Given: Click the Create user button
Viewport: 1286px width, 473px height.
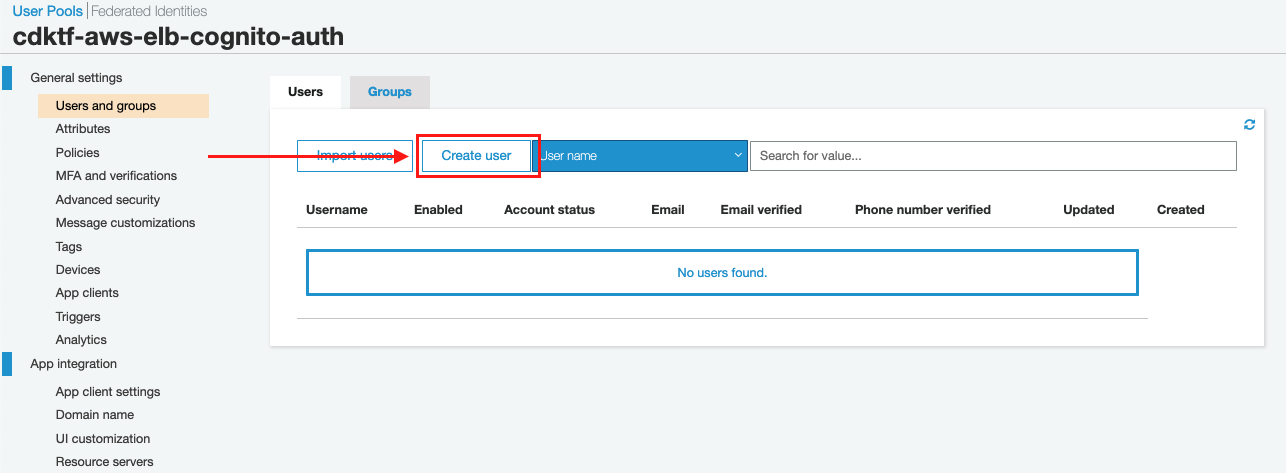Looking at the screenshot, I should [476, 156].
